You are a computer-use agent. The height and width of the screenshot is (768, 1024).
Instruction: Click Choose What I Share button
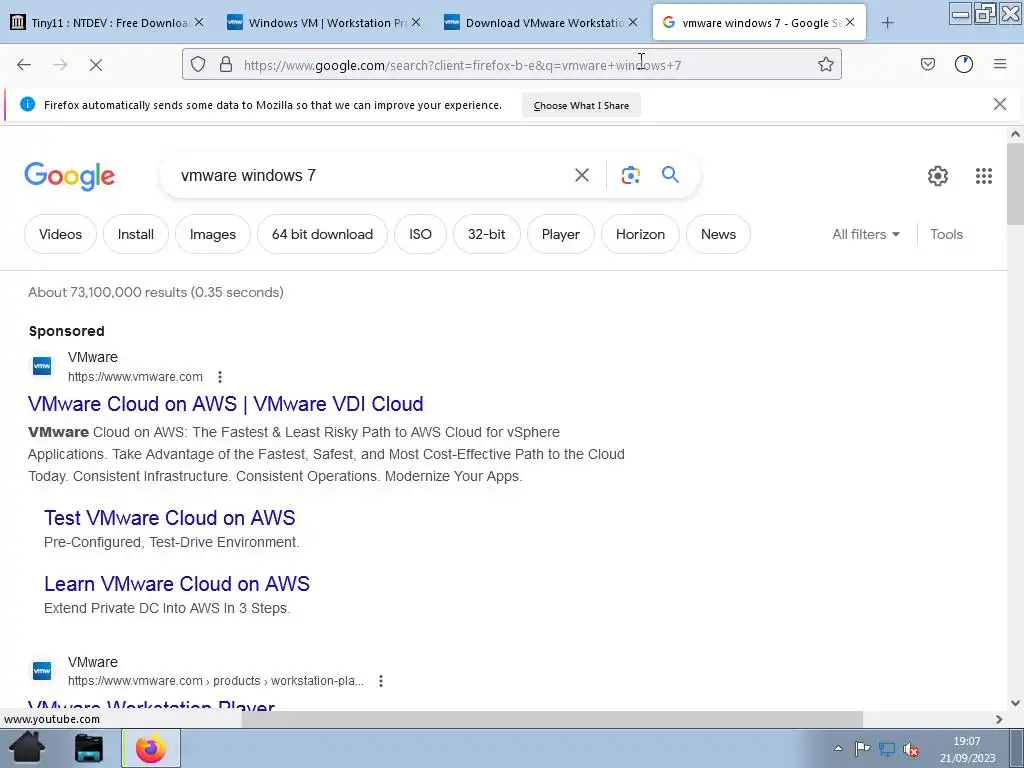pos(581,105)
